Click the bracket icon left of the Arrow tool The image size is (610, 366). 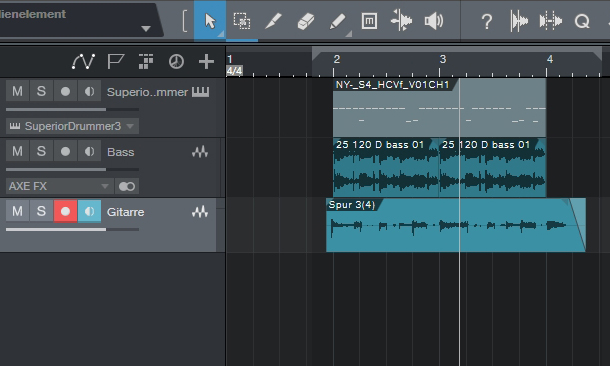(x=185, y=21)
